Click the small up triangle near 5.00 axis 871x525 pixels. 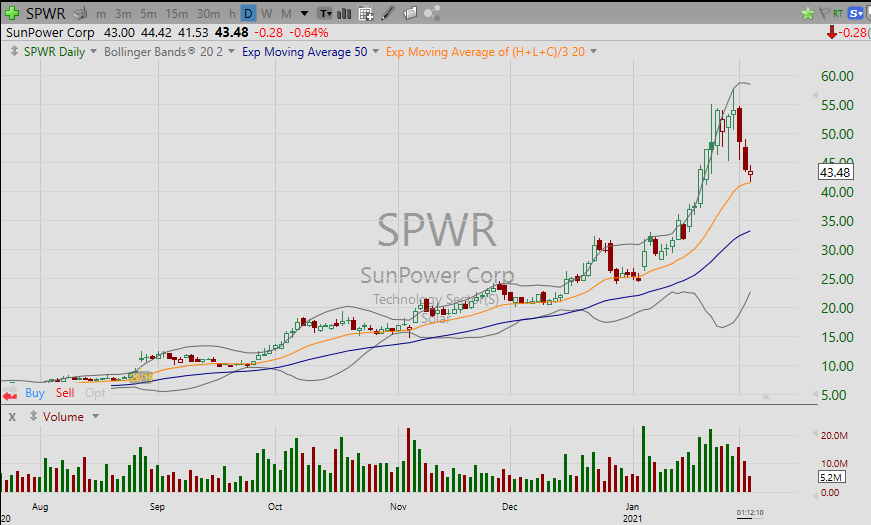(x=765, y=396)
